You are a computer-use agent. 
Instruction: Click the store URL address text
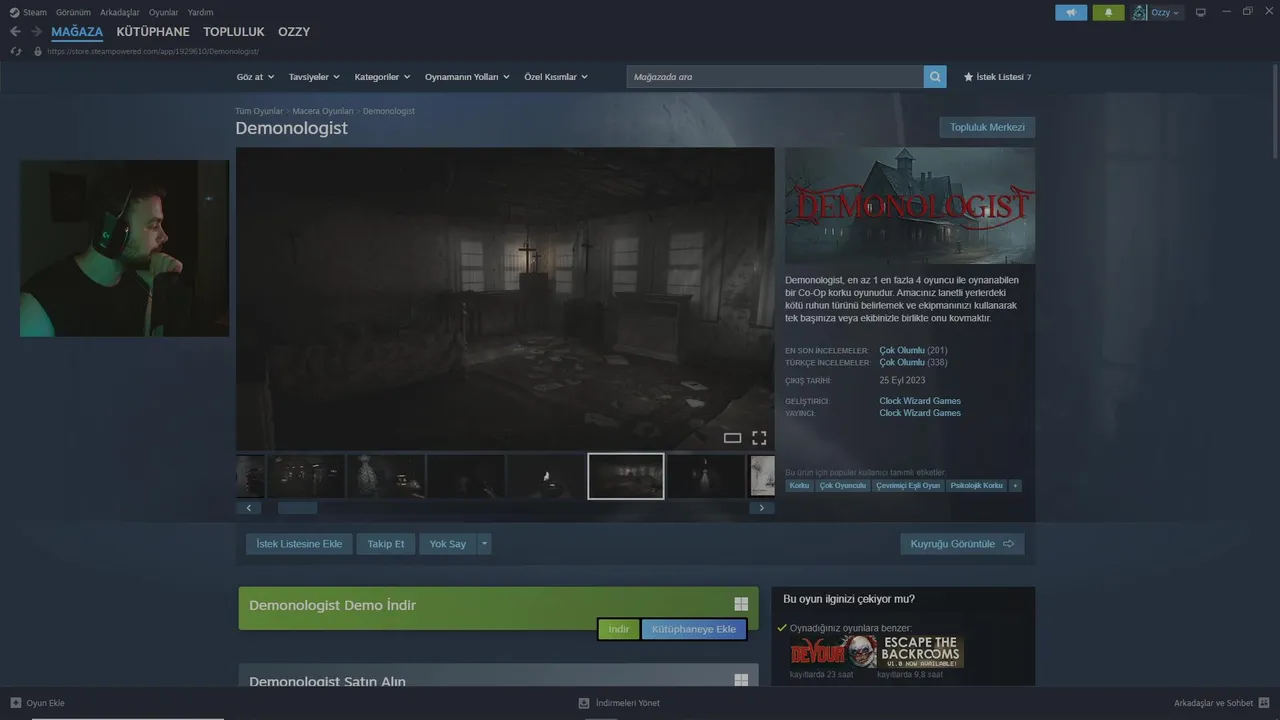(153, 51)
